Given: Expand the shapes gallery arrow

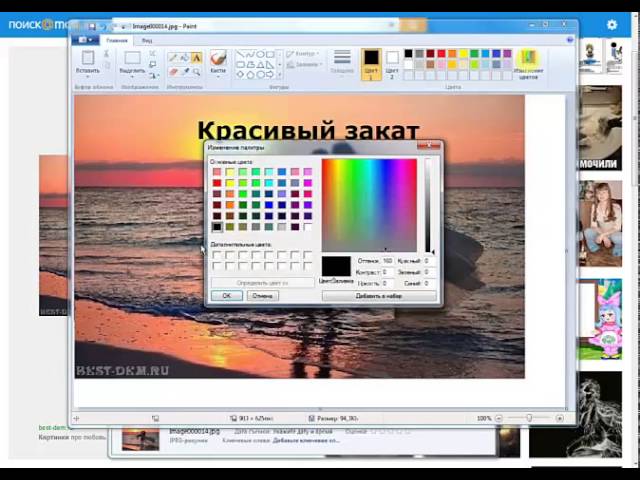Looking at the screenshot, I should [280, 75].
